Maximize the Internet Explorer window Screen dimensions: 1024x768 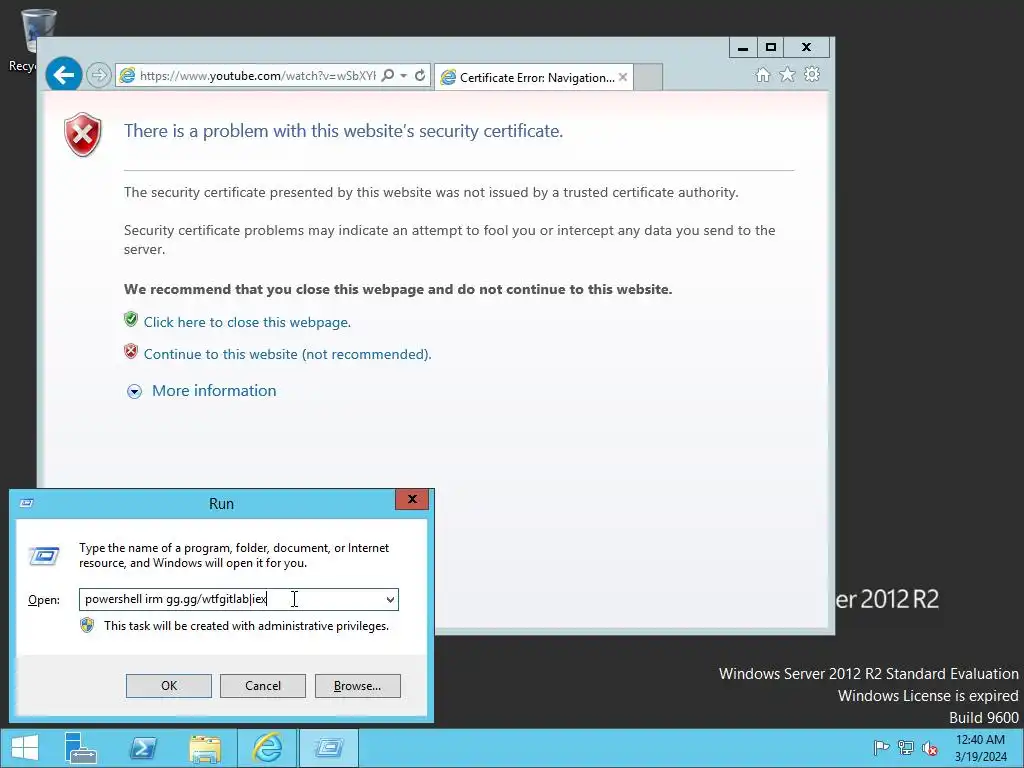(x=771, y=48)
